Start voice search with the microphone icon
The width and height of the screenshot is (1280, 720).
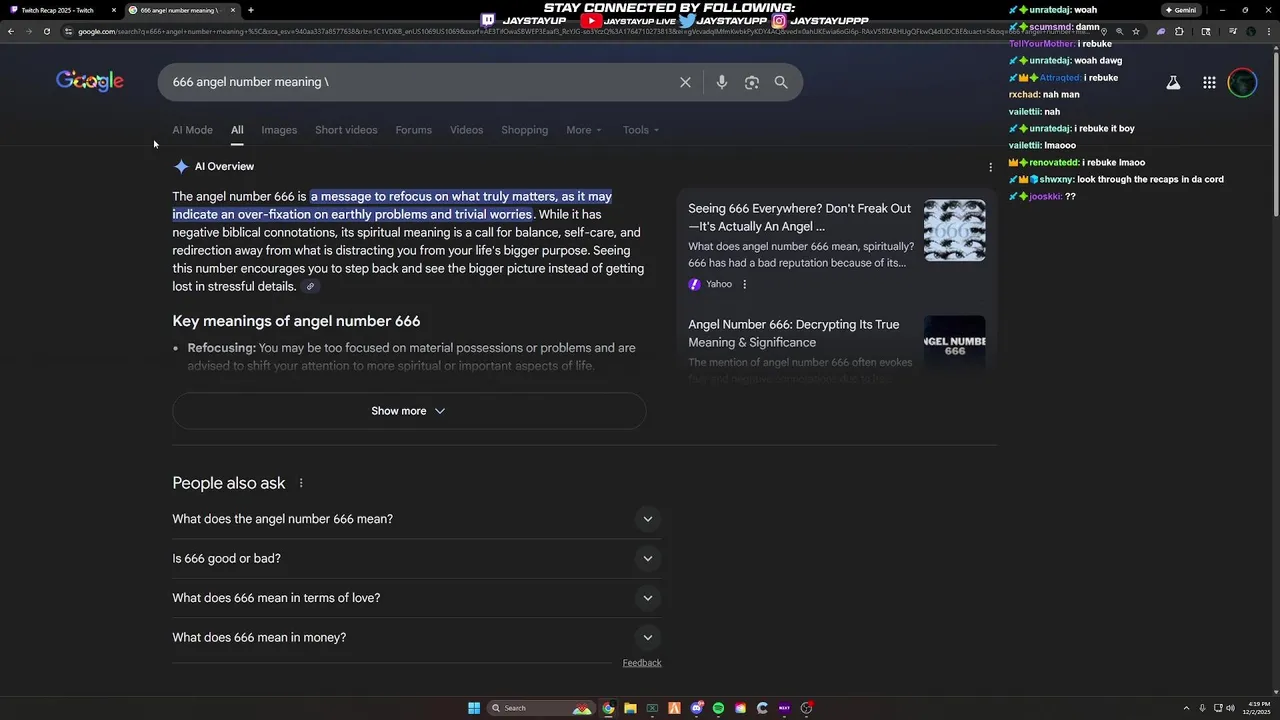[x=722, y=82]
